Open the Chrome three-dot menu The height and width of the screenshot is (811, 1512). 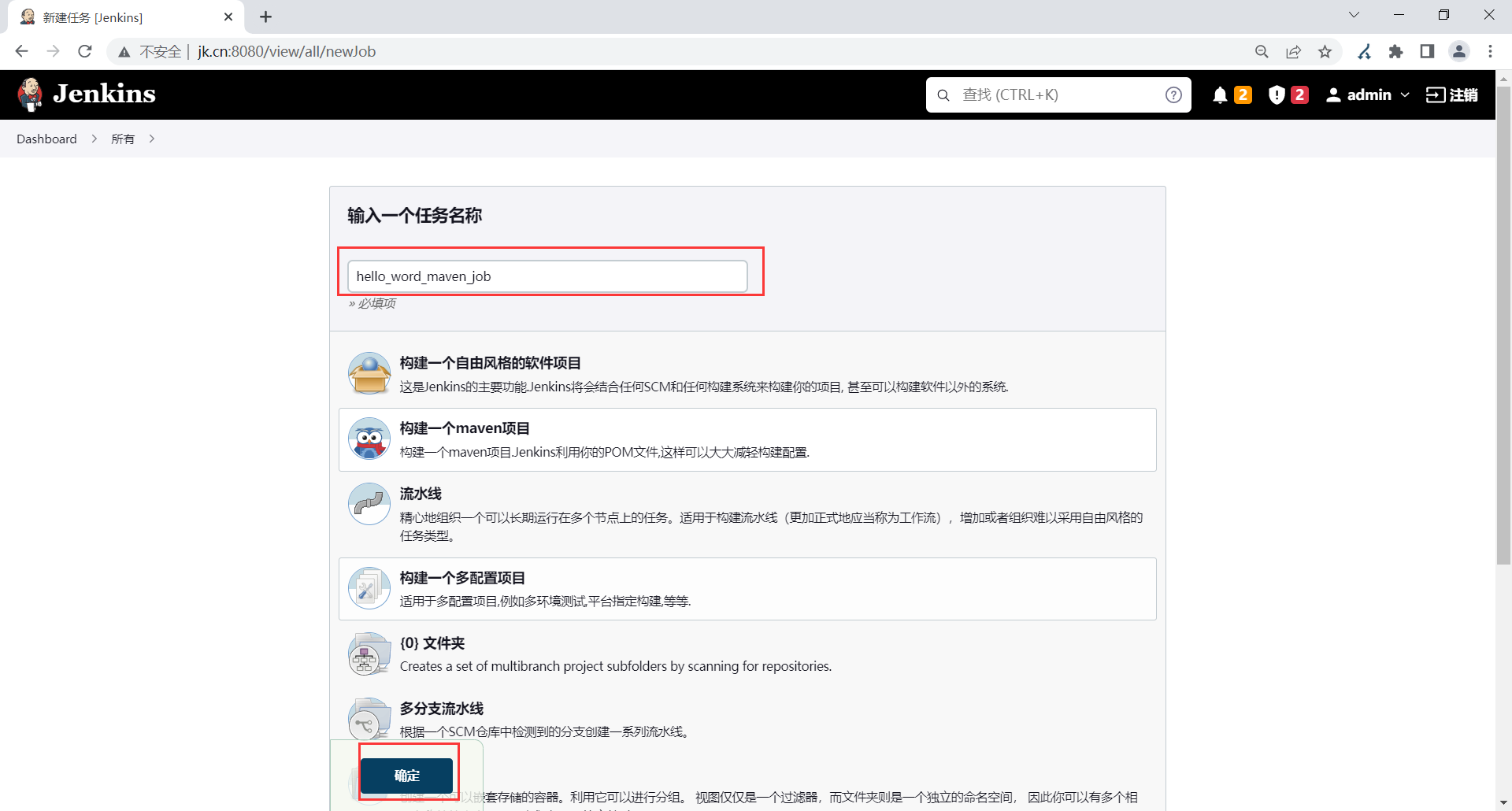coord(1490,51)
